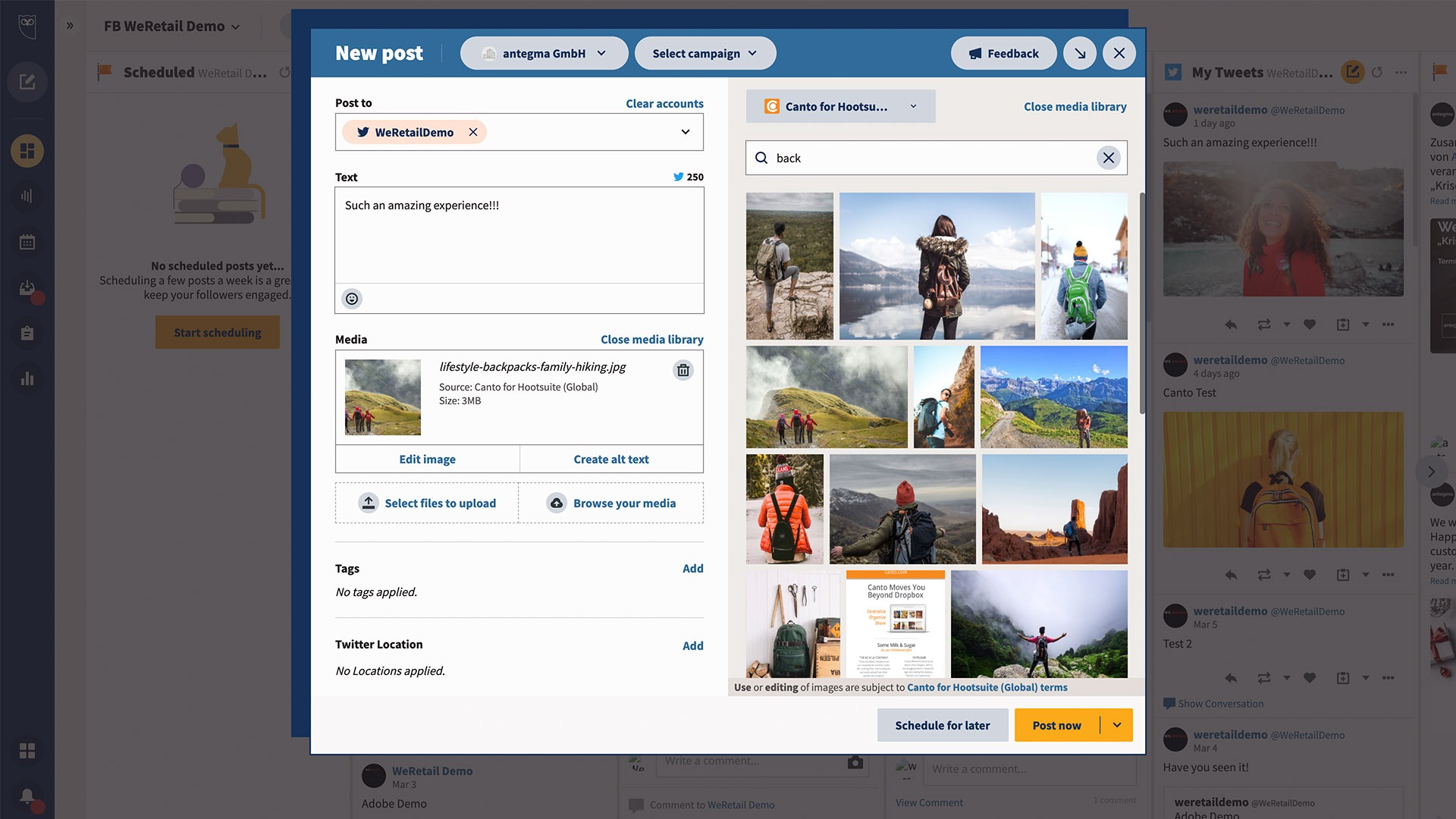Screen dimensions: 1456x819
Task: Open the emoji picker
Action: tap(352, 299)
